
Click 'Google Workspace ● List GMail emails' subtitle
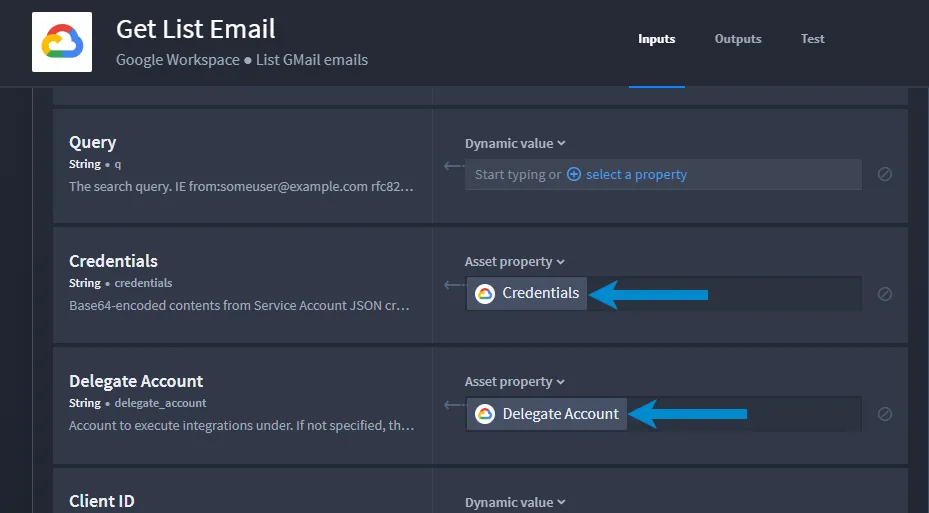coord(242,60)
